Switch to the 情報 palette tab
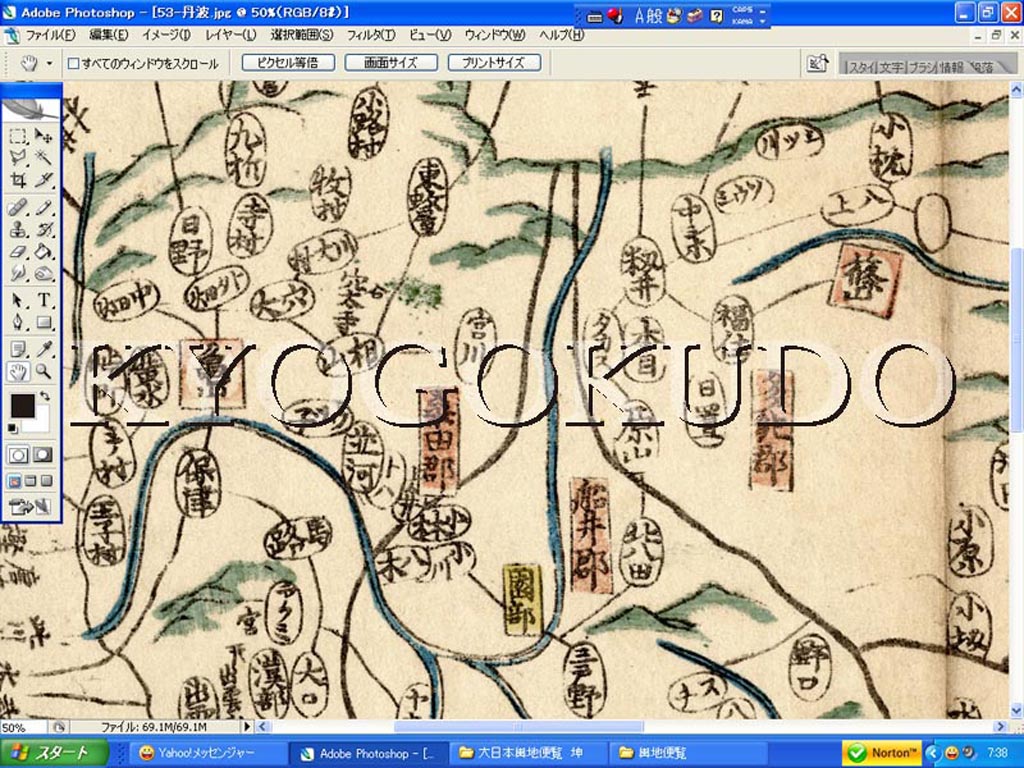The width and height of the screenshot is (1024, 768). 952,67
